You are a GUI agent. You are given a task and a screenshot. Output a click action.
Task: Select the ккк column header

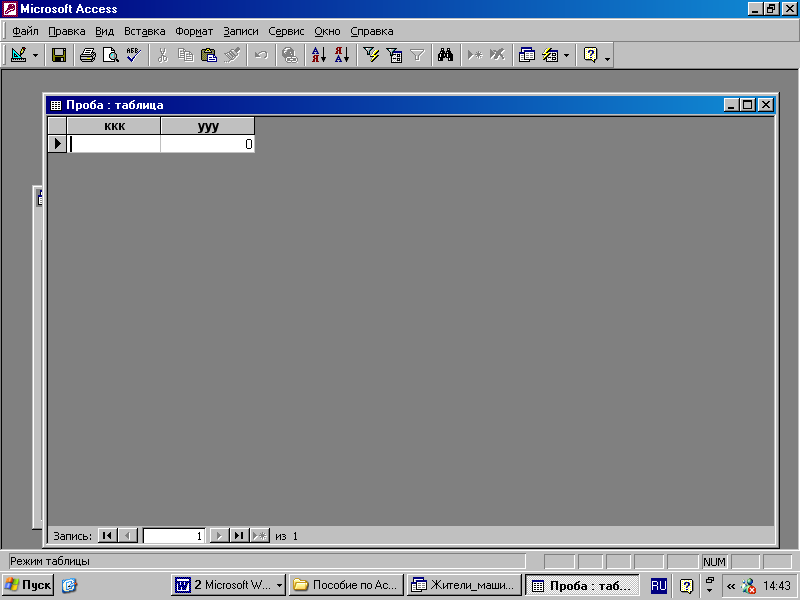click(x=114, y=126)
